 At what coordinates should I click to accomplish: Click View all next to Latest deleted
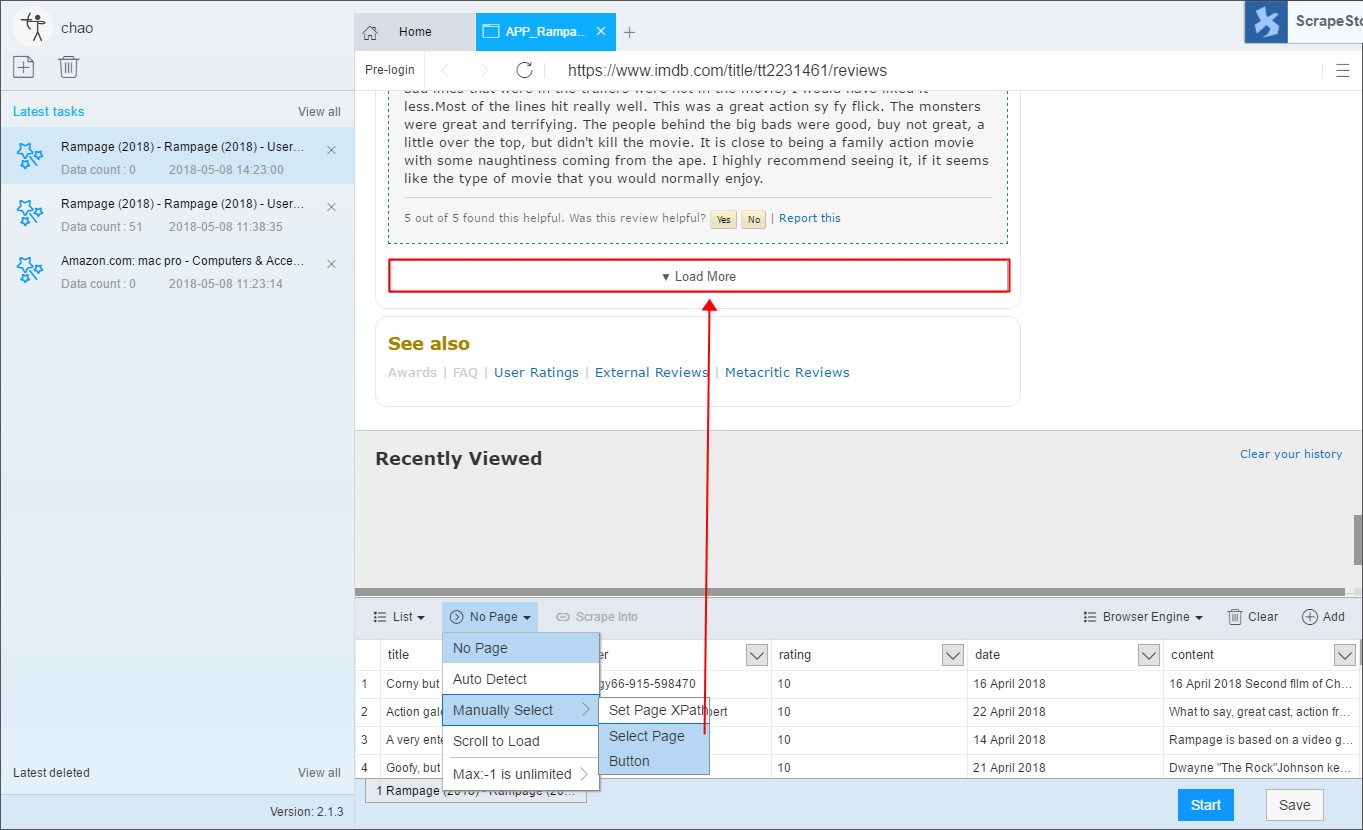tap(319, 773)
